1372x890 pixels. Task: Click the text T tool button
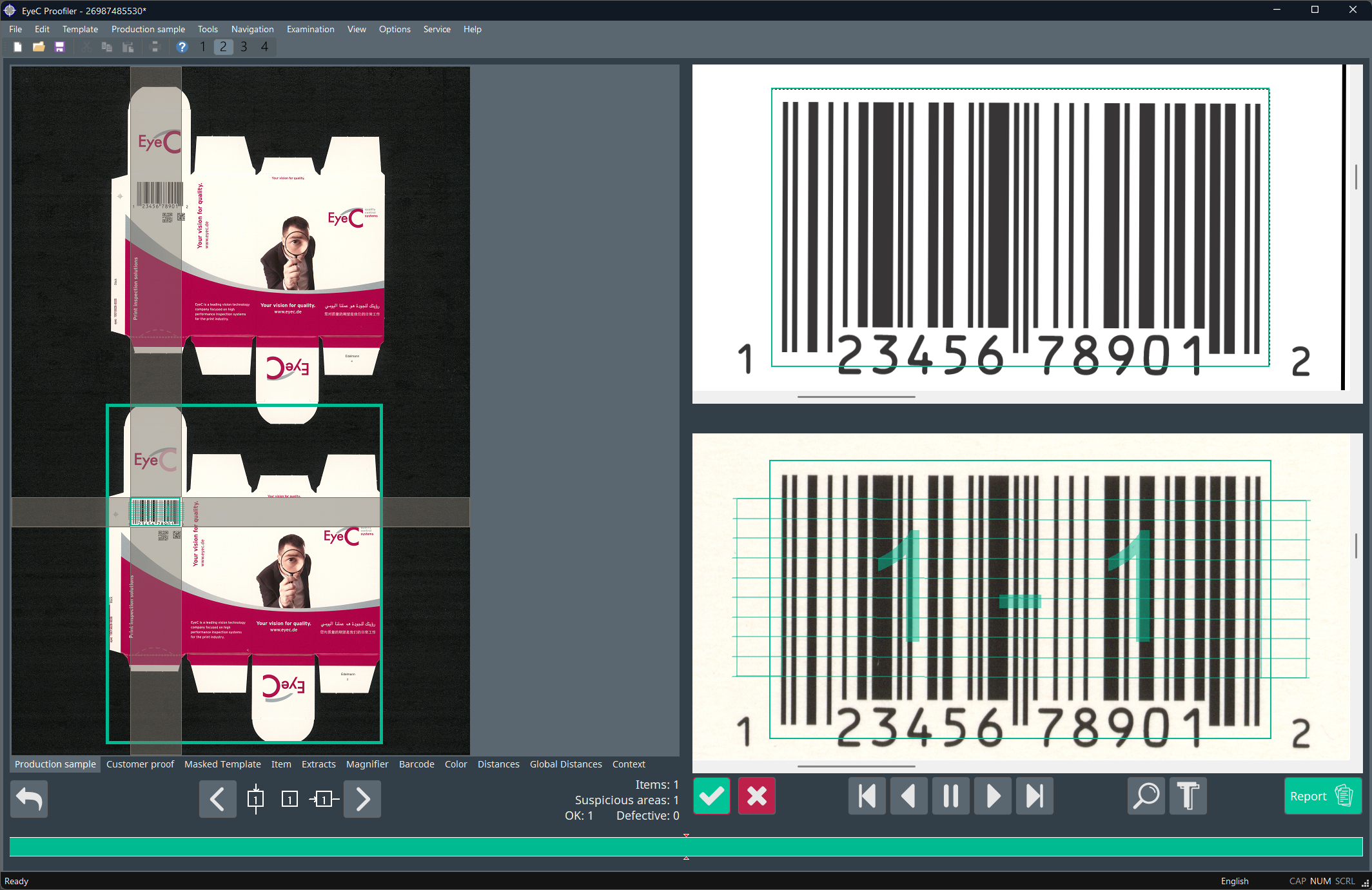pyautogui.click(x=1188, y=796)
